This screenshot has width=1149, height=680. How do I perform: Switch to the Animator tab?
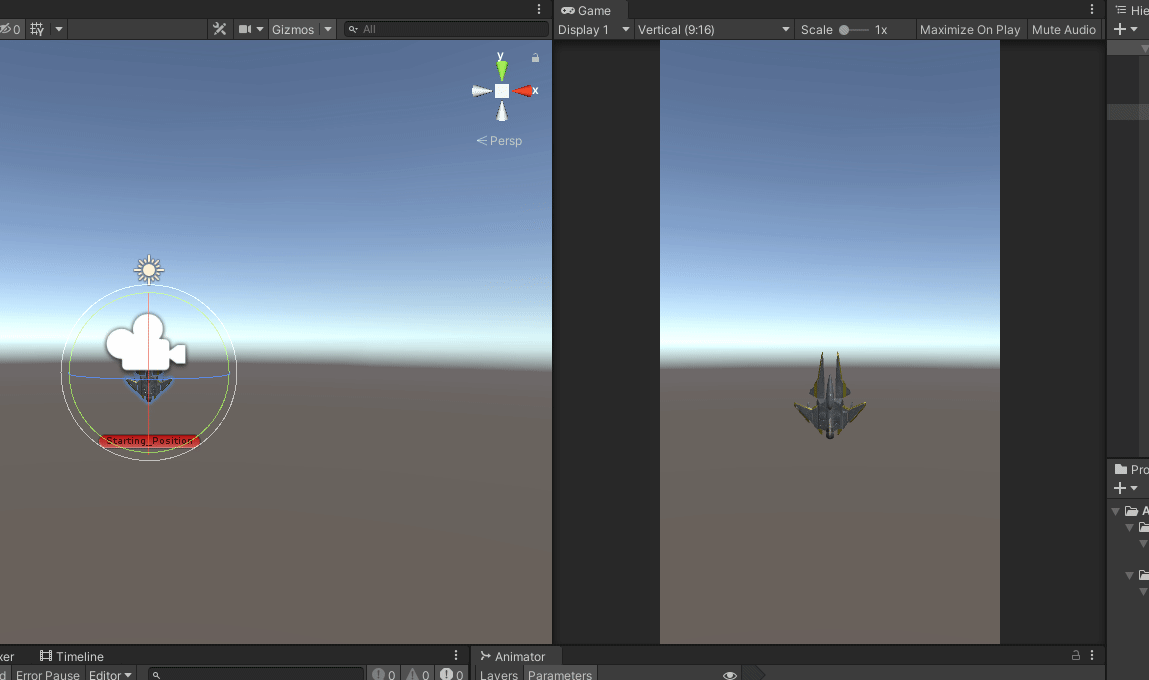(x=513, y=656)
